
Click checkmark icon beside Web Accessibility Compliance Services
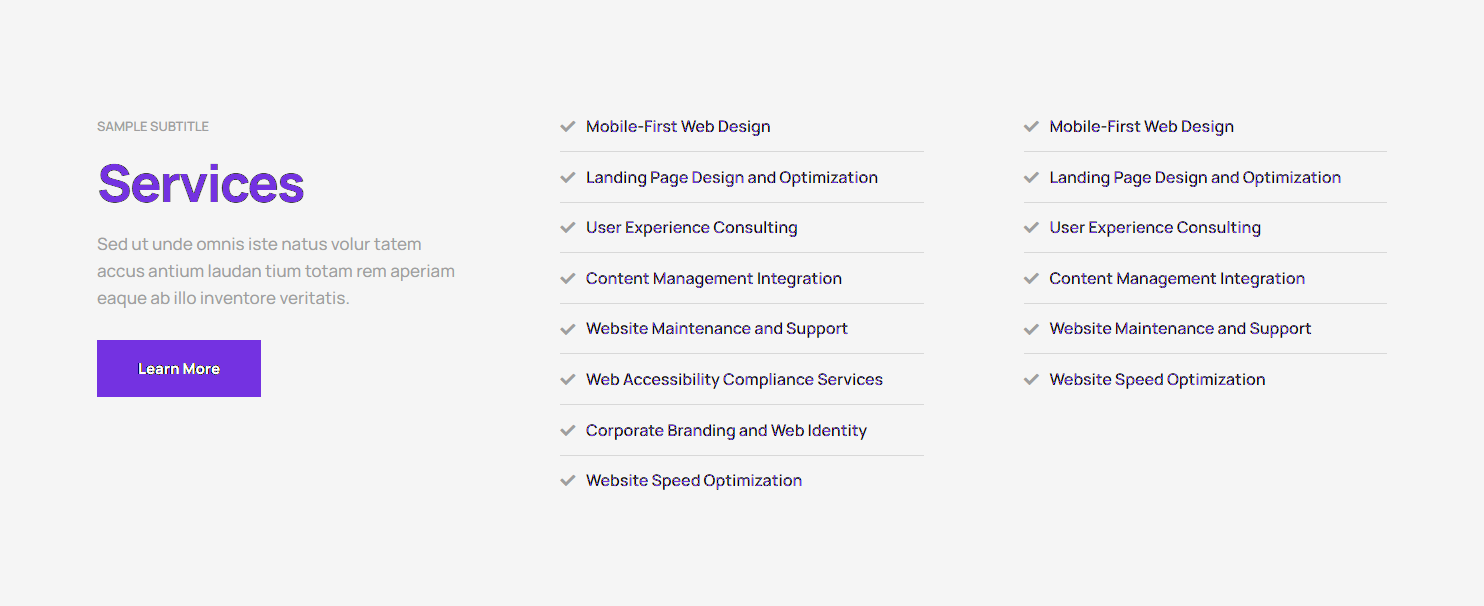[568, 380]
